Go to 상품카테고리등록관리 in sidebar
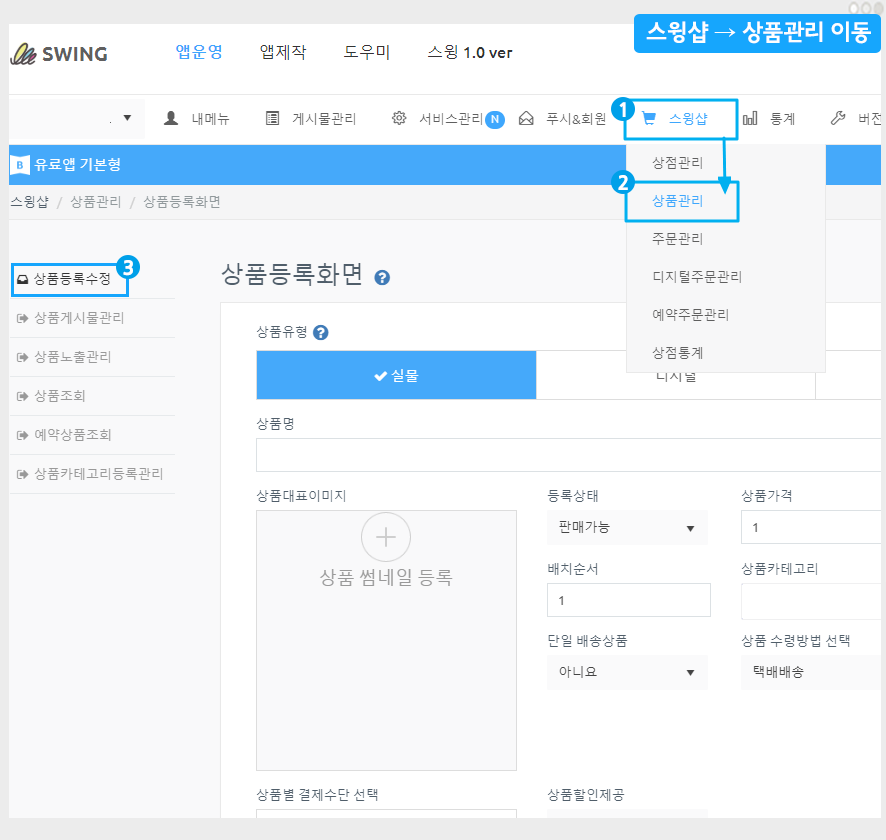Screen dimensions: 886x840 [x=98, y=474]
